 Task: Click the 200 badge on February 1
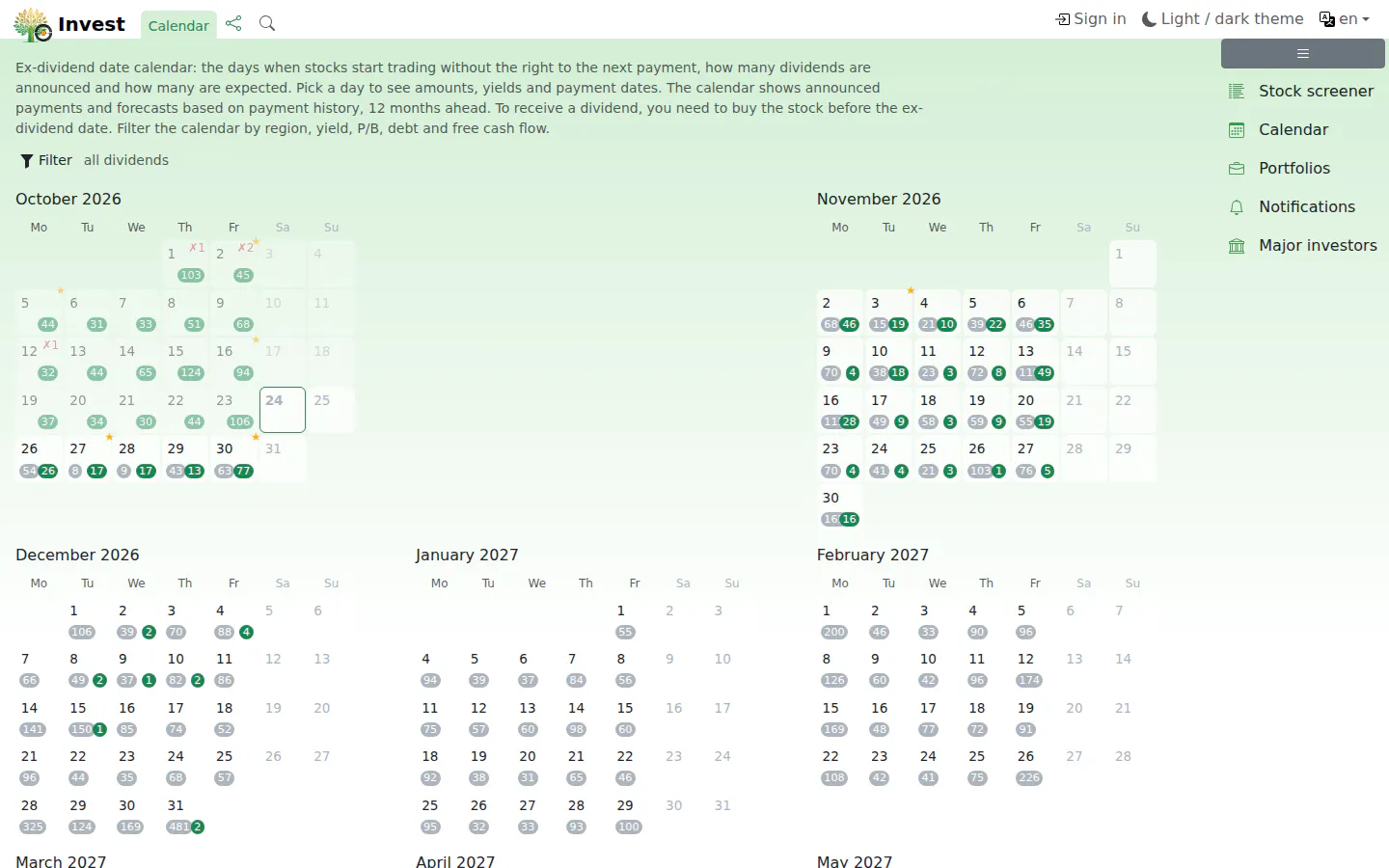(x=834, y=632)
